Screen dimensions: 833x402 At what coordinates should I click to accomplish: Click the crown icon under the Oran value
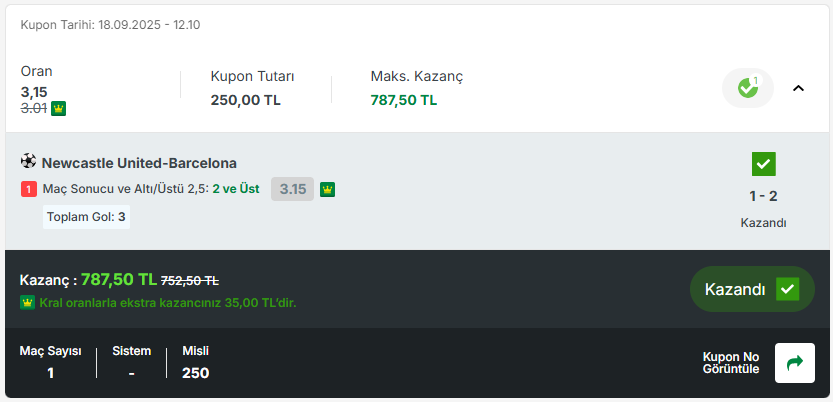(x=58, y=108)
